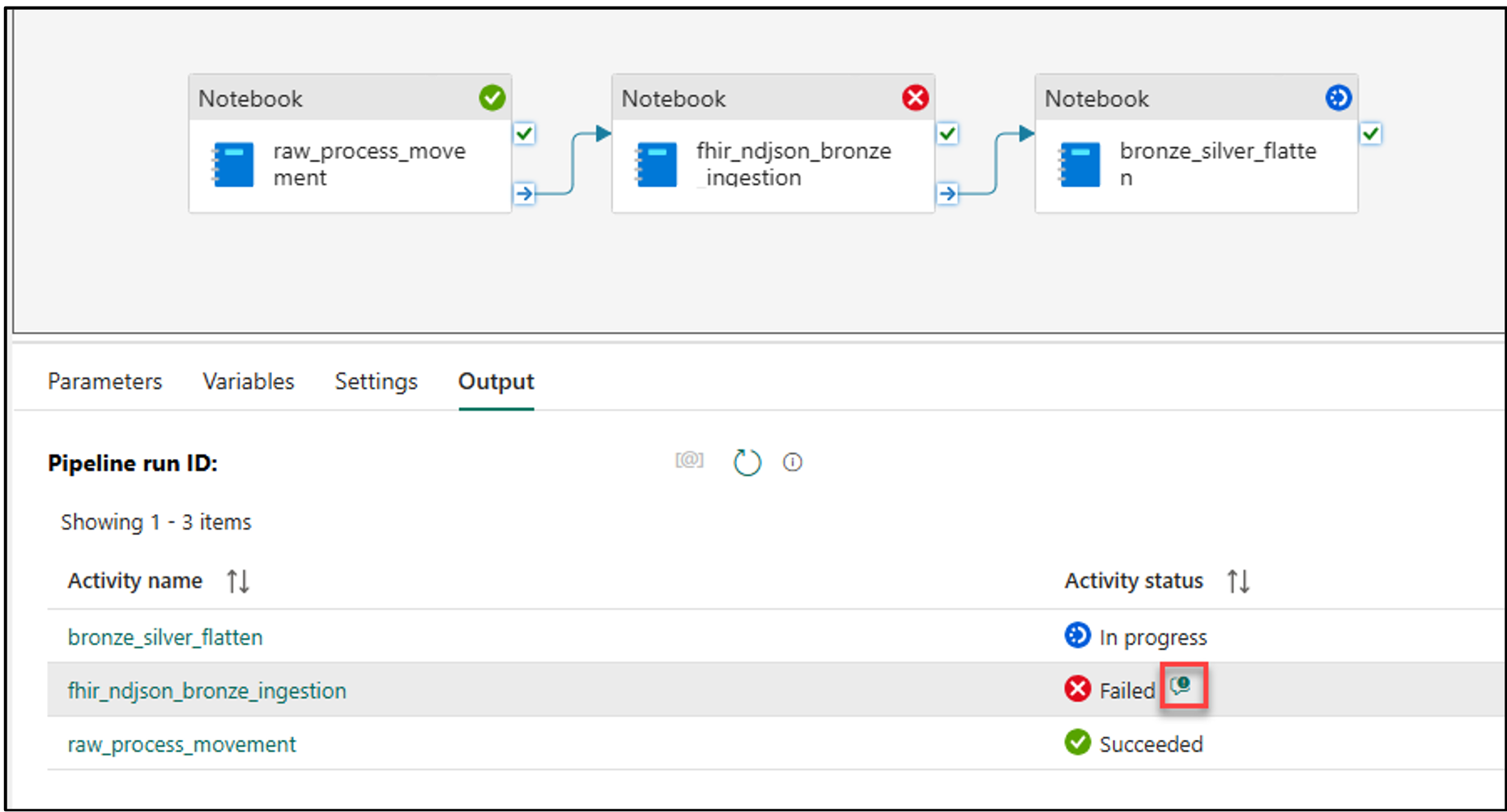Open the raw_process_movement activity link

[x=182, y=744]
